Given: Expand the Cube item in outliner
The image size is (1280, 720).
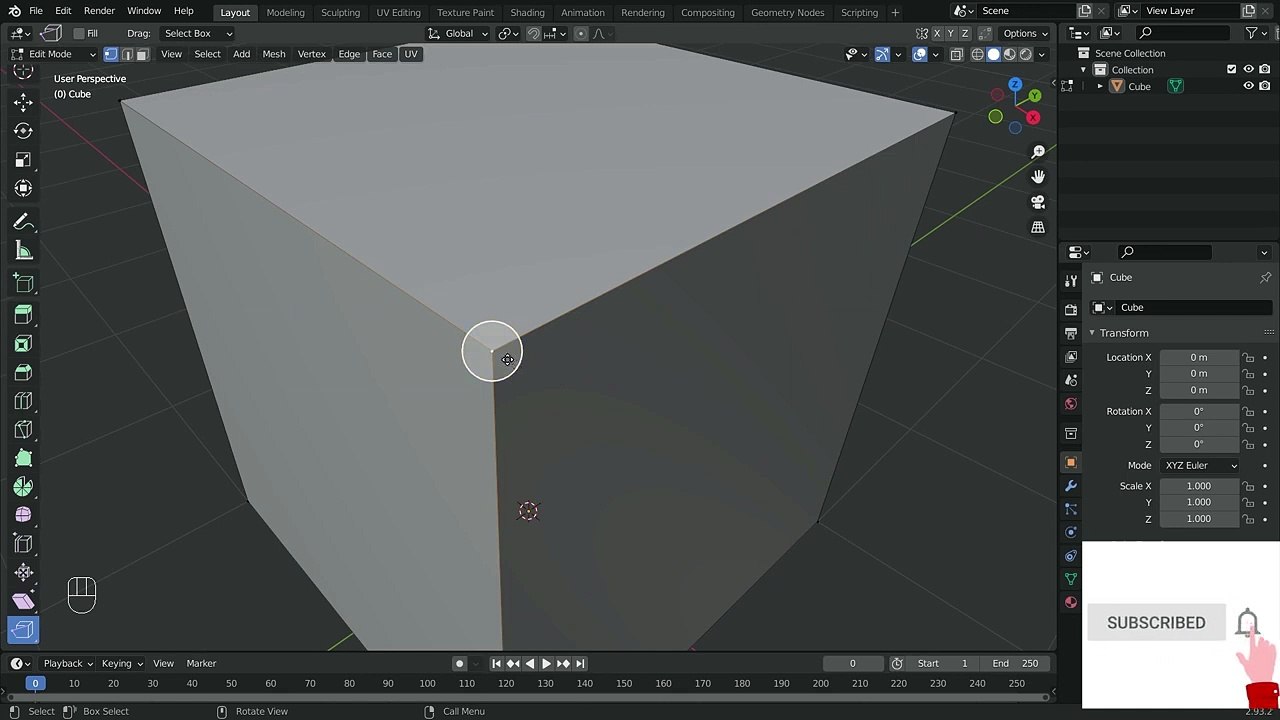Looking at the screenshot, I should pos(1100,86).
